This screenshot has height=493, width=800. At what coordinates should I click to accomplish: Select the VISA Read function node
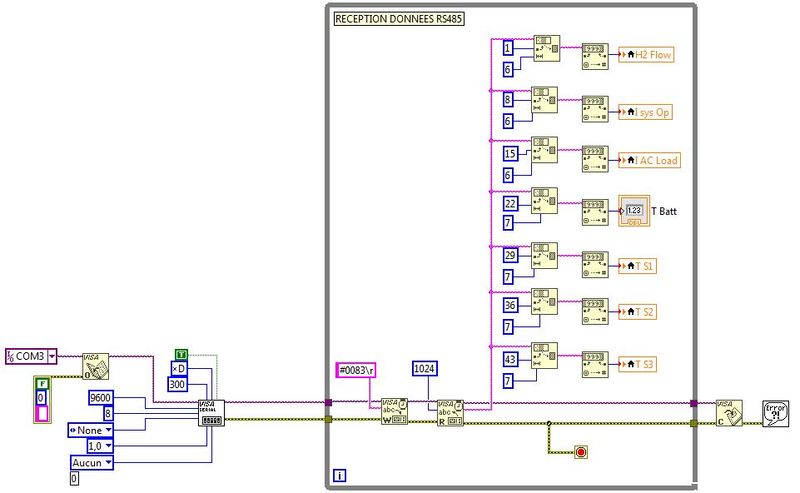click(447, 412)
